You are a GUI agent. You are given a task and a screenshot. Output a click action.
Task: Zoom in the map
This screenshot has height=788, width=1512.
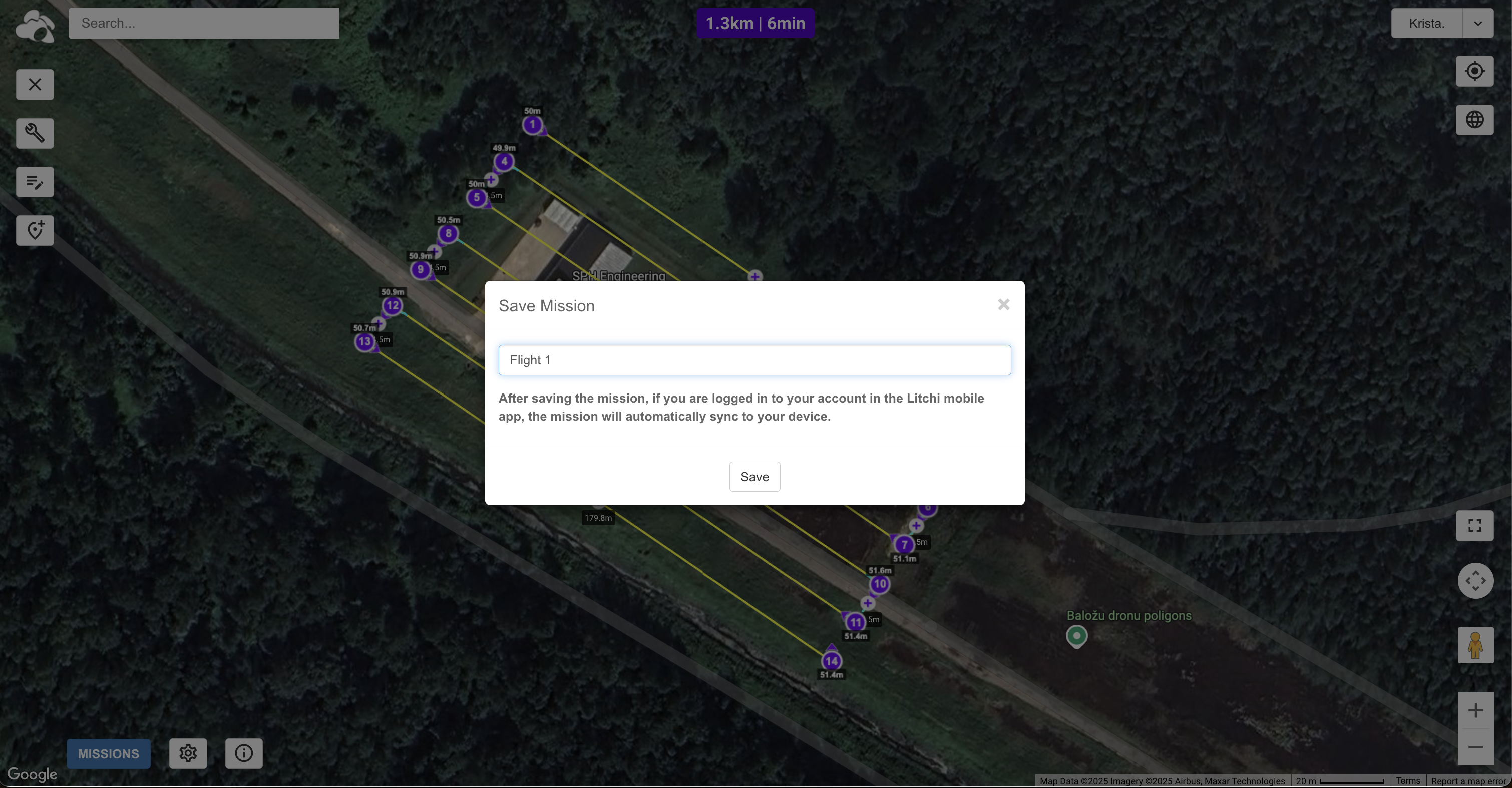tap(1475, 710)
